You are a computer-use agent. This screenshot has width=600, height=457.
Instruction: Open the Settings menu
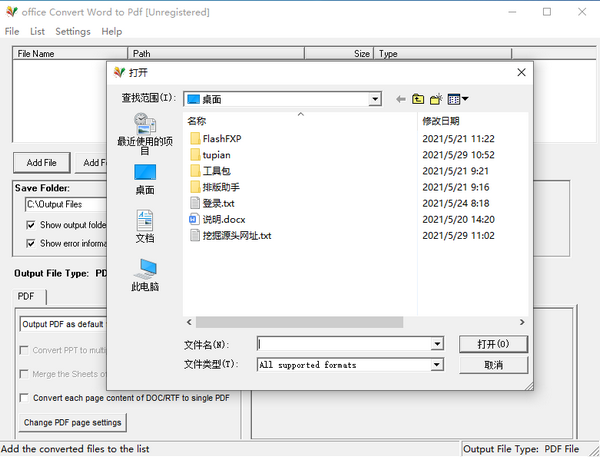click(73, 32)
